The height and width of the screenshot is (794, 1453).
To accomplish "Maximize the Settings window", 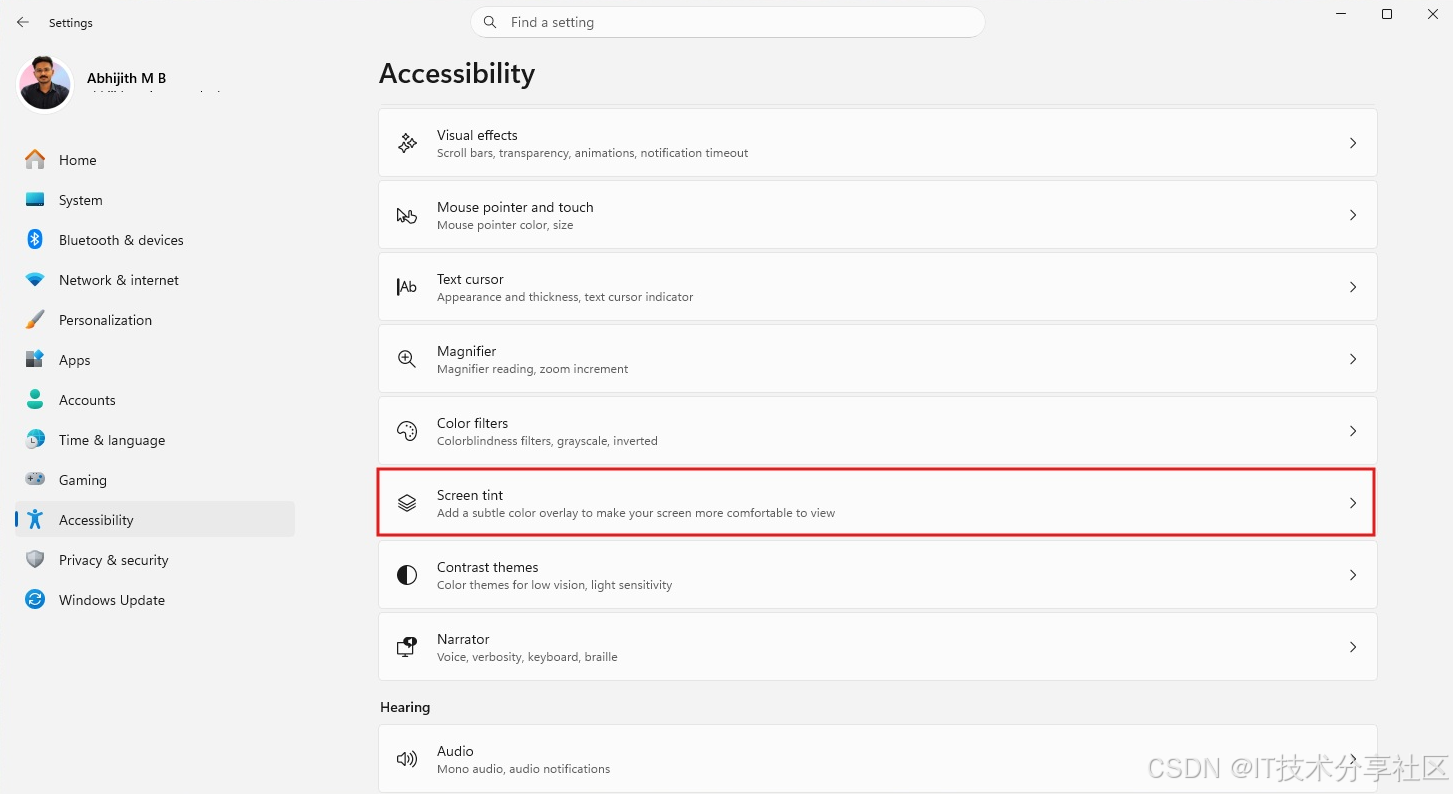I will 1387,14.
